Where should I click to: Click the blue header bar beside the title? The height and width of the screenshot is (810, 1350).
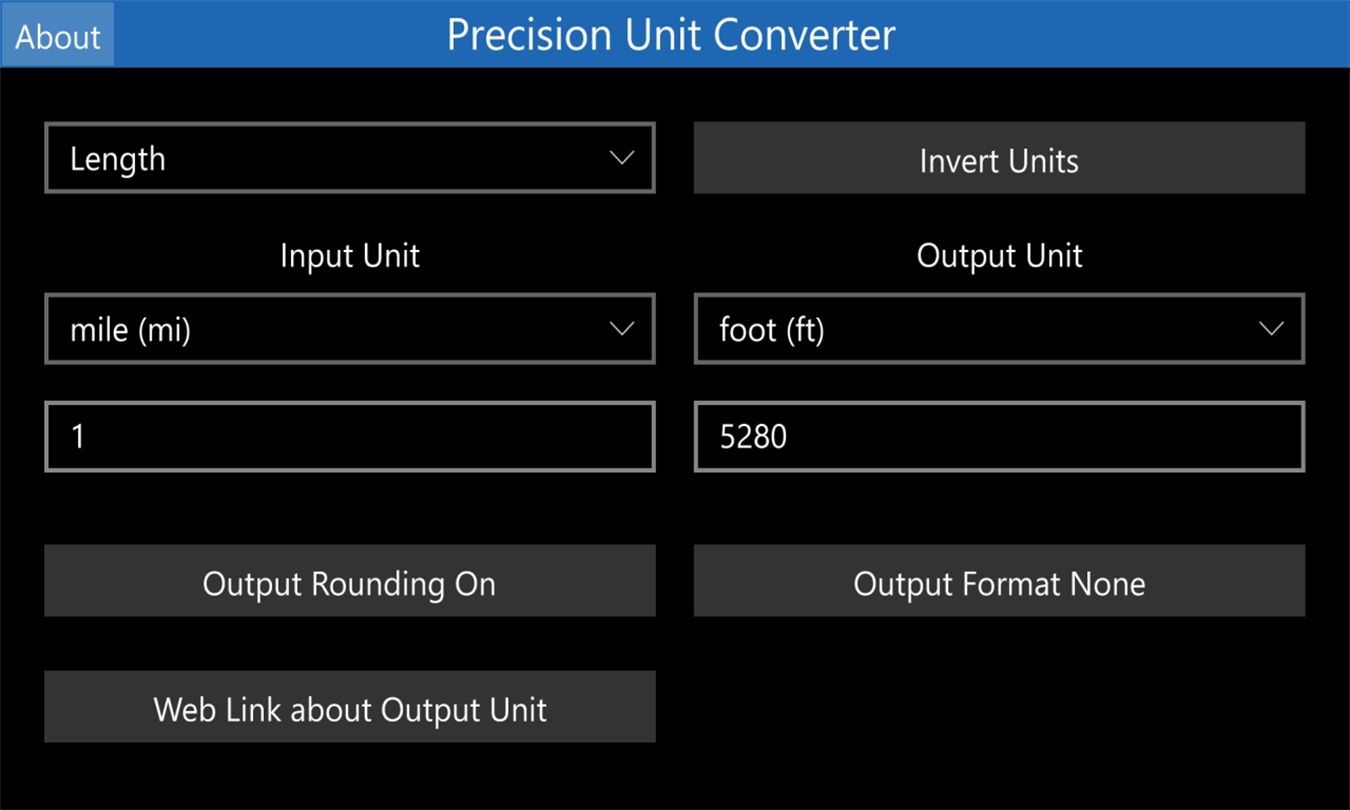[1120, 35]
